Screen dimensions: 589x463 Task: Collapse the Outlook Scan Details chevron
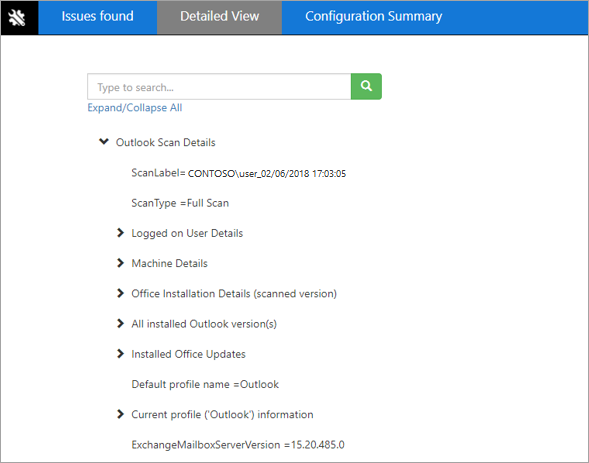104,142
